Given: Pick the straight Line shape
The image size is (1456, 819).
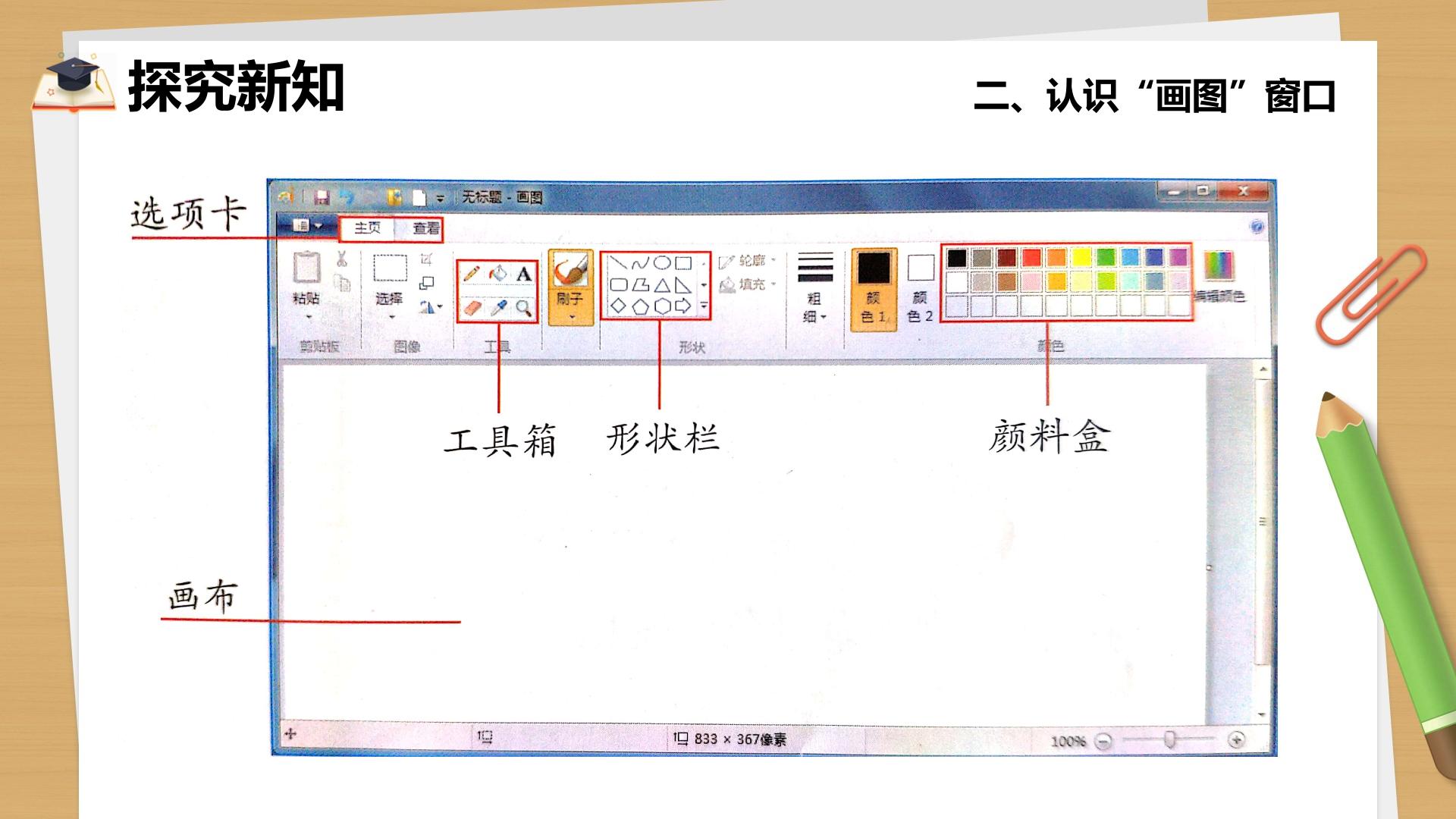Looking at the screenshot, I should 619,263.
